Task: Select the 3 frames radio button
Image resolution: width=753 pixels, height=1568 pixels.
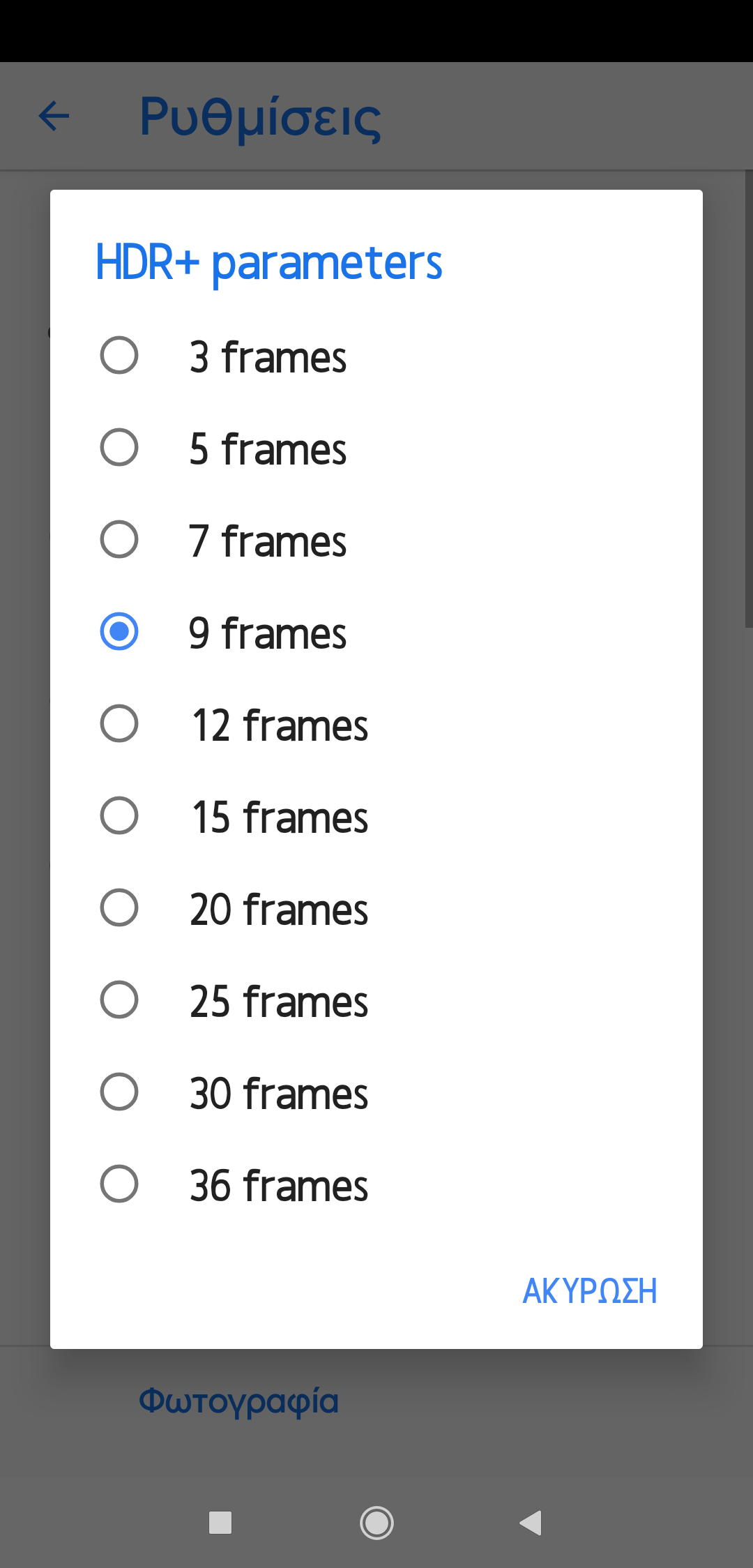Action: click(x=119, y=356)
